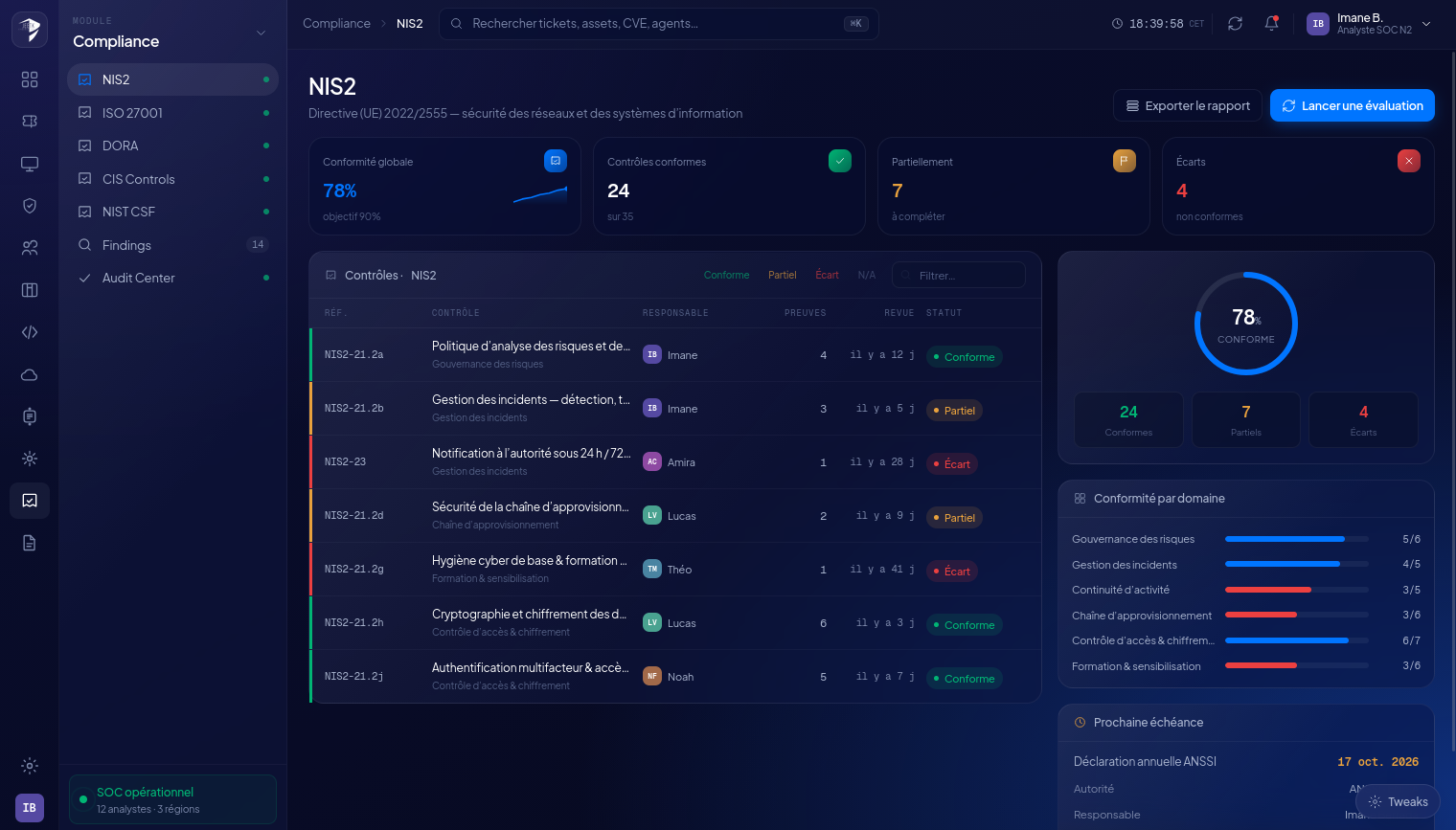Open the cloud icon in left rail
This screenshot has width=1456, height=830.
(x=30, y=374)
